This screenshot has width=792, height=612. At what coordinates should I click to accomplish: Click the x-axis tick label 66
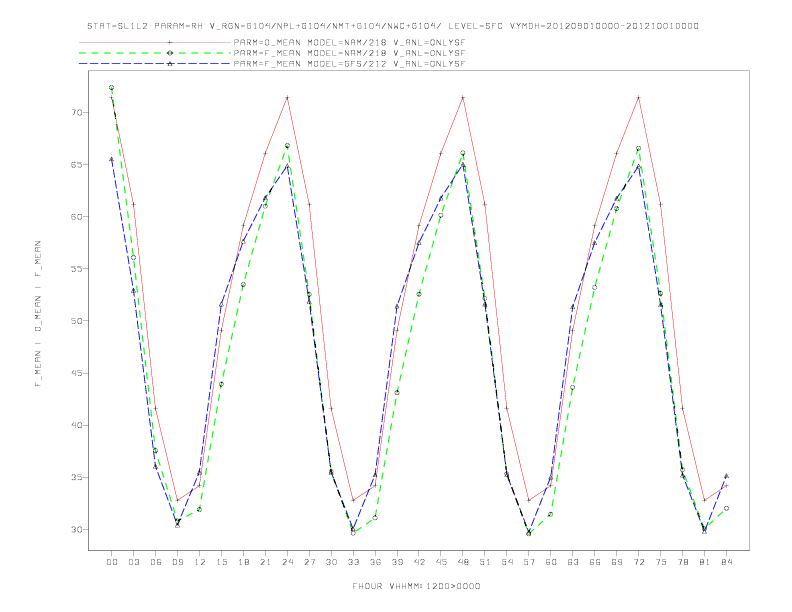tap(595, 562)
